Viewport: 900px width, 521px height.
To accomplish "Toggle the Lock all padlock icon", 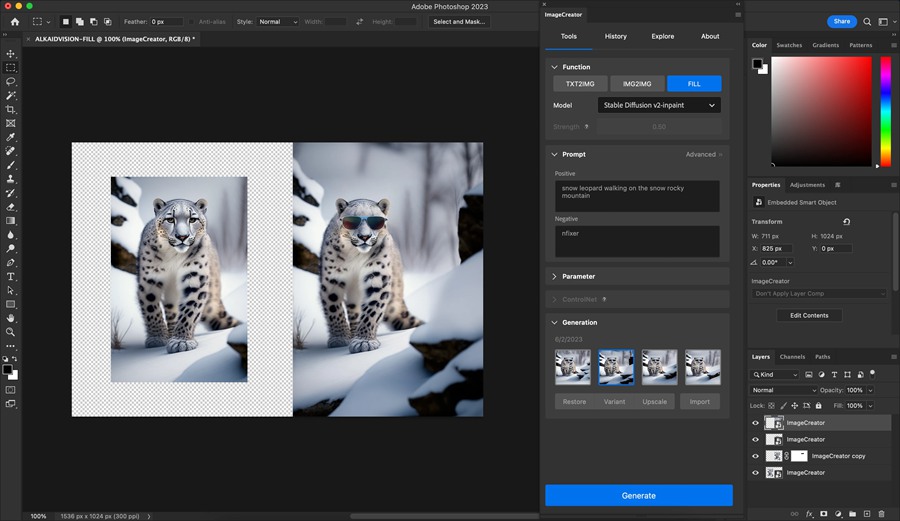I will click(x=818, y=406).
